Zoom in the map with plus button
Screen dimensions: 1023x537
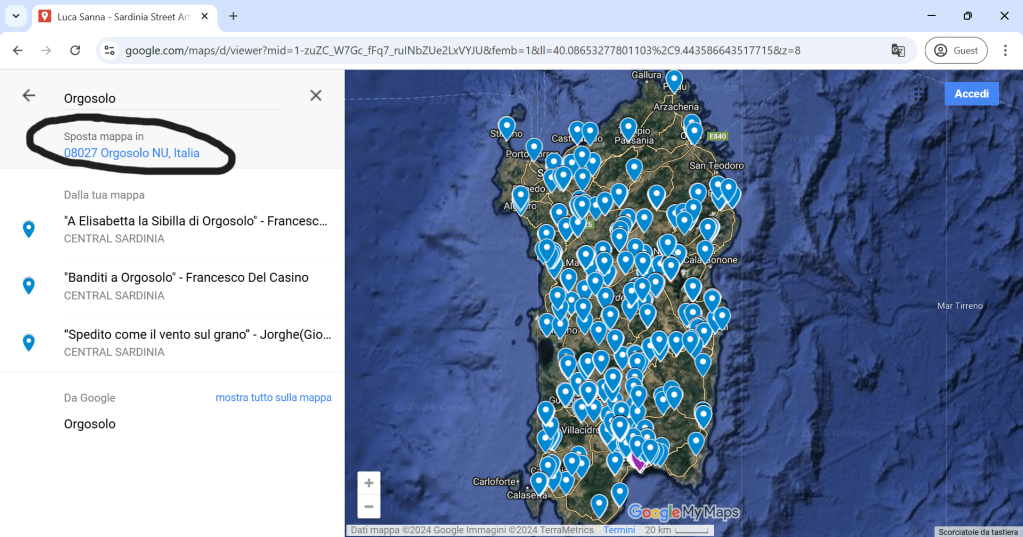point(369,483)
